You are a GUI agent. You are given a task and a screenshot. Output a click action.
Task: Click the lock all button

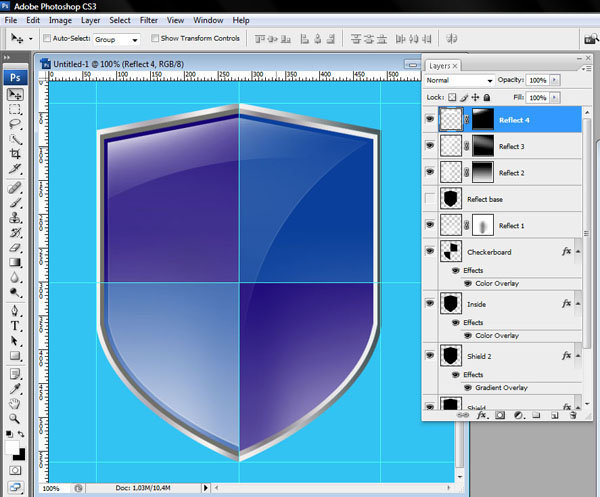(487, 98)
